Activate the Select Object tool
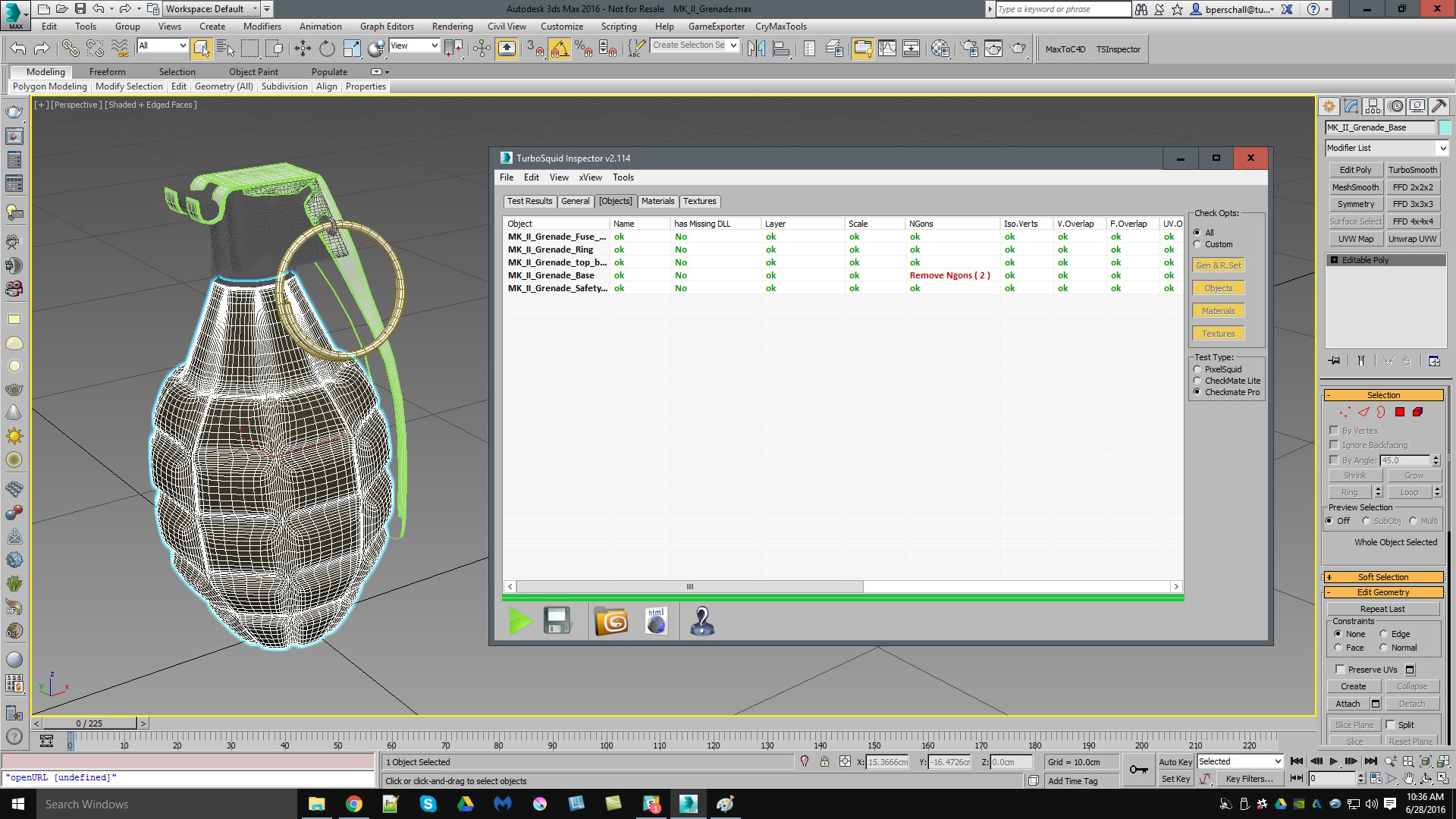The height and width of the screenshot is (819, 1456). [201, 49]
